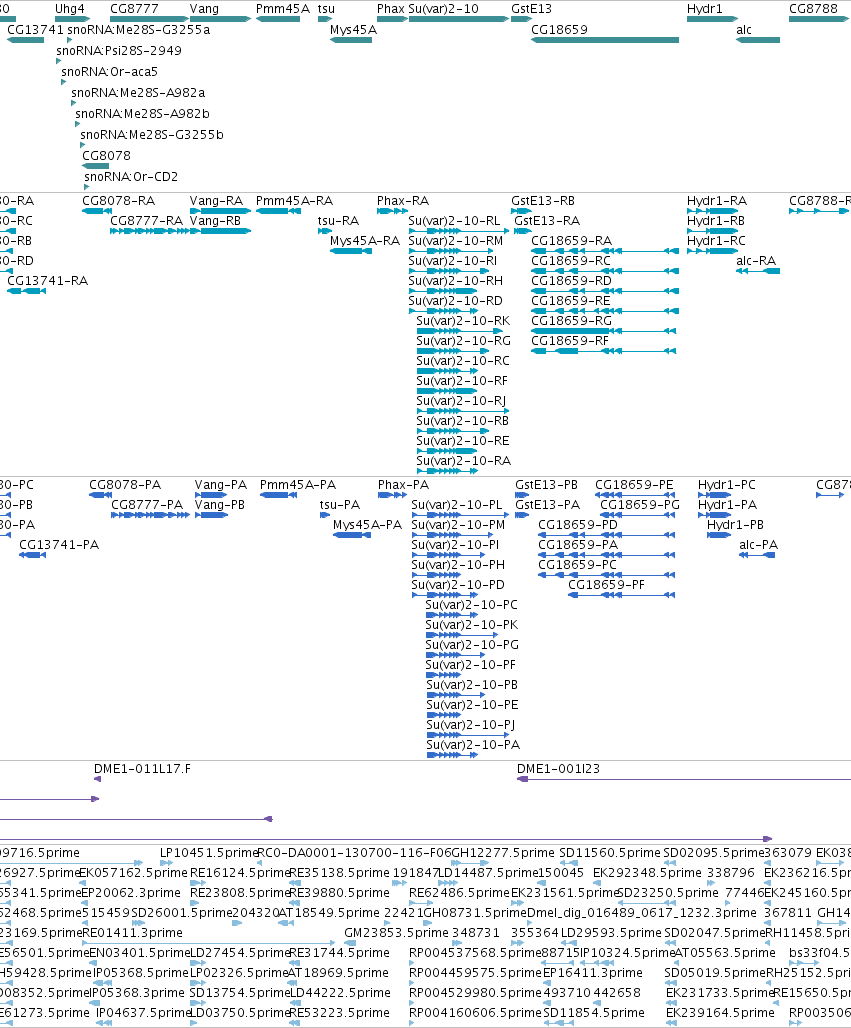Click the CG18659-RA transcript label
This screenshot has width=851, height=1028.
tap(572, 241)
